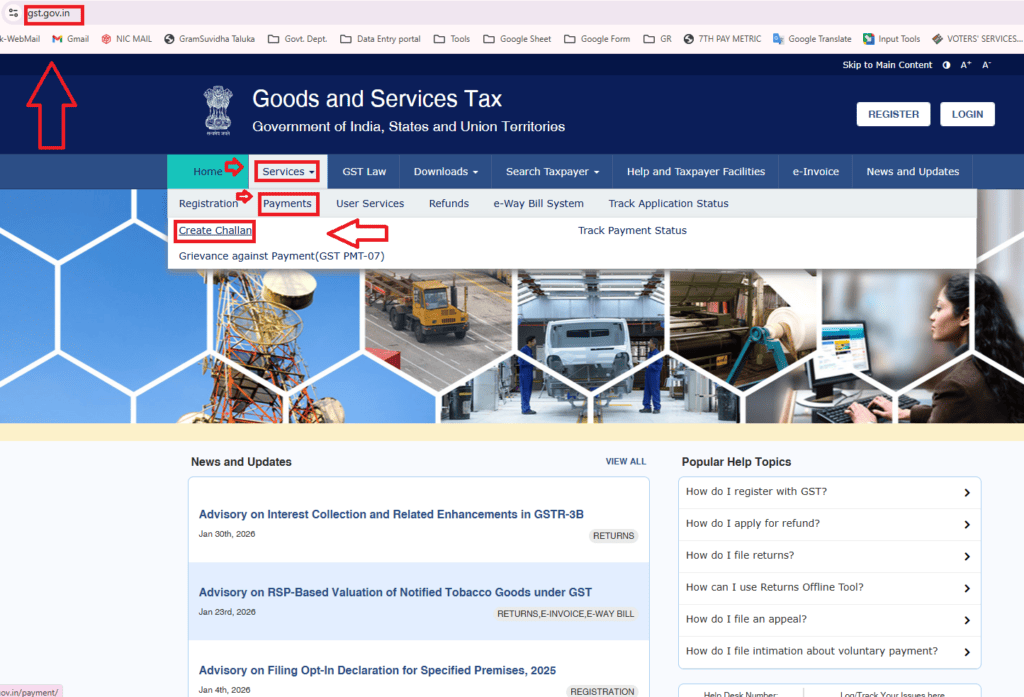Screen dimensions: 1024x697
Task: Open the 7TH PAY METRIC bookmark
Action: (x=722, y=39)
